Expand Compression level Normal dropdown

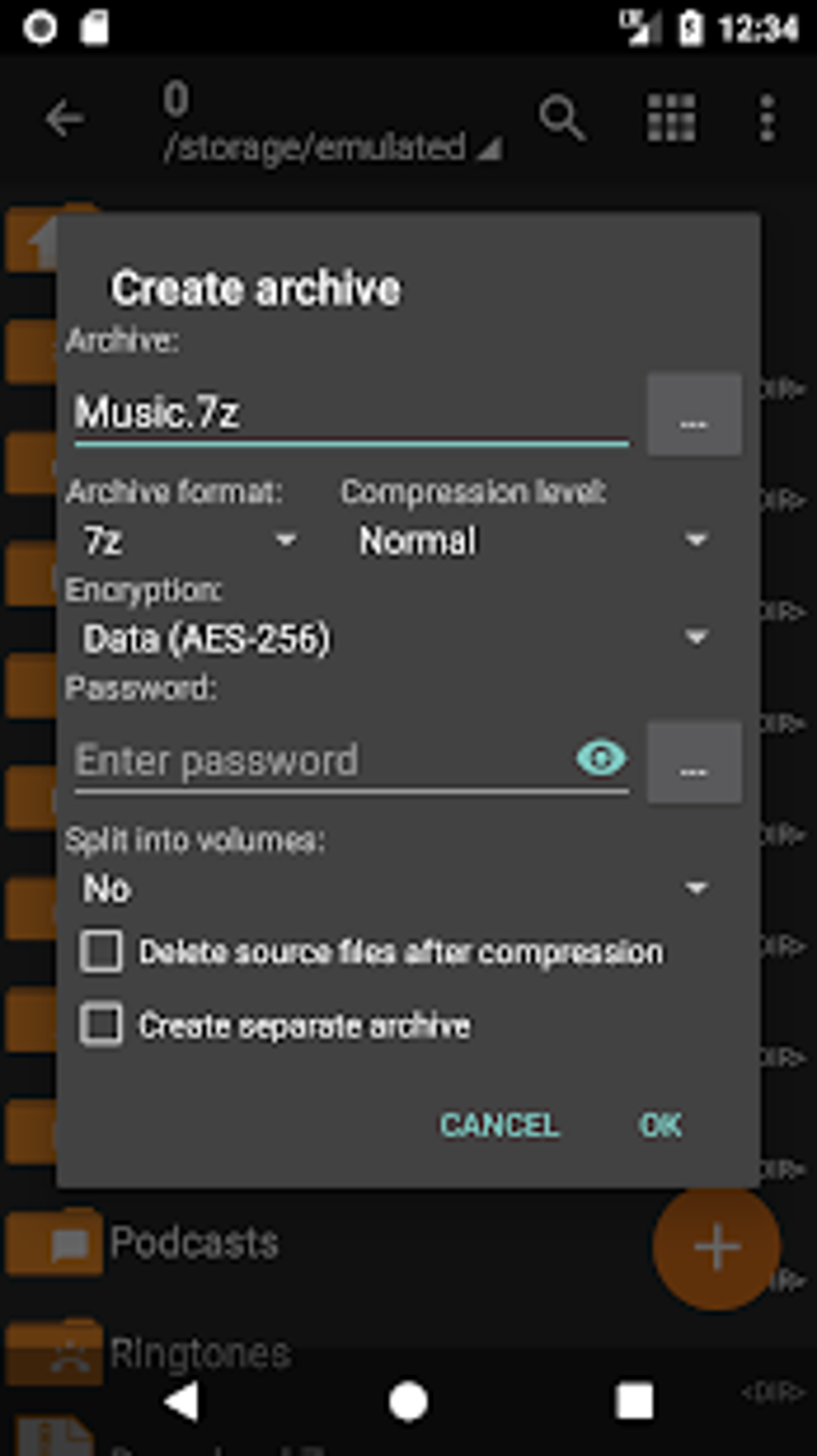coord(533,541)
